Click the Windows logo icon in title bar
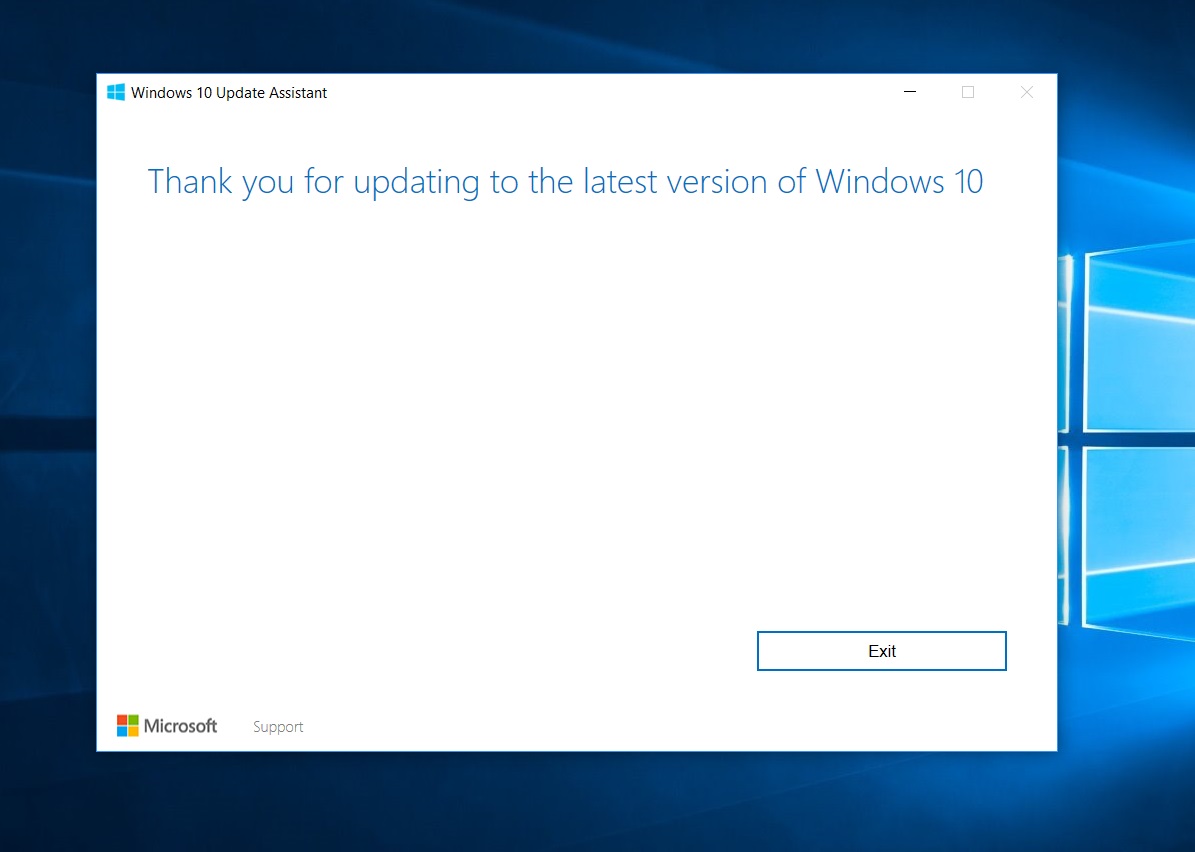This screenshot has height=852, width=1195. pos(116,92)
